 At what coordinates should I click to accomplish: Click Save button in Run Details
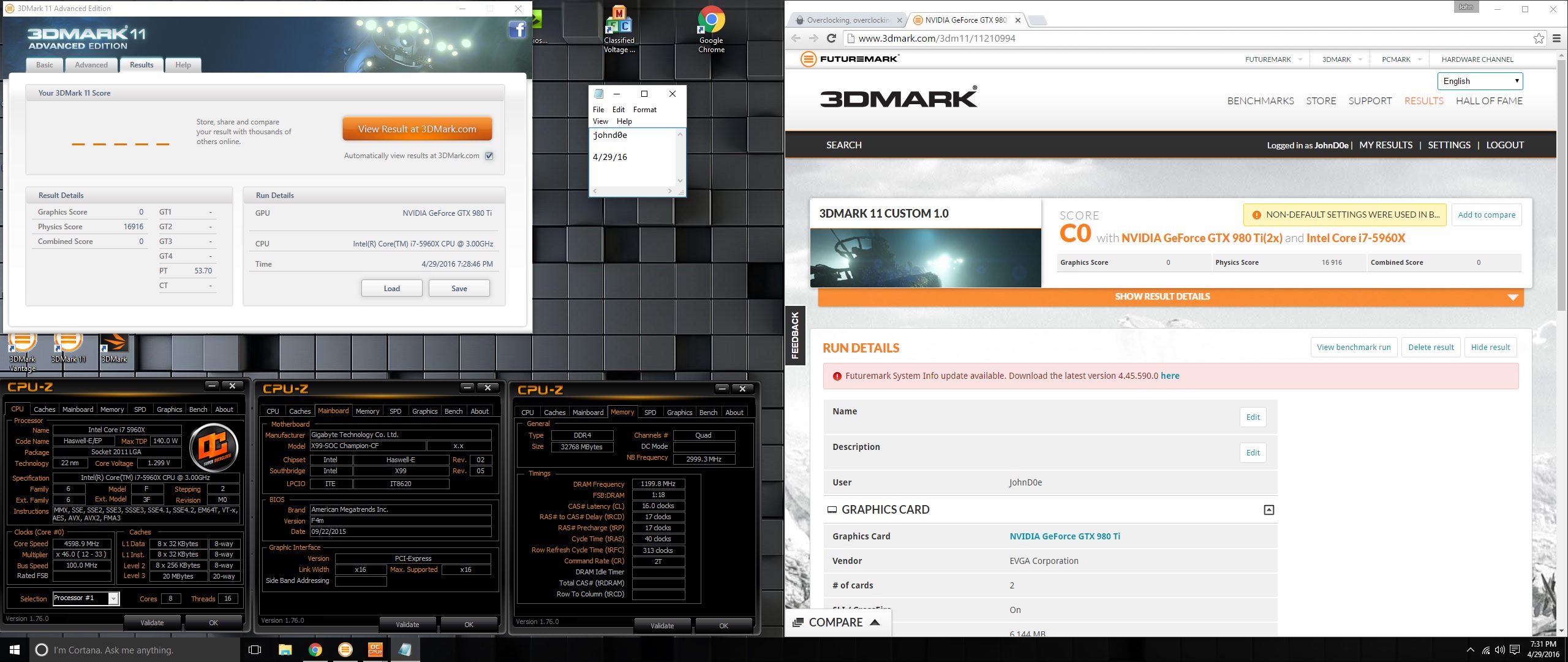click(459, 289)
